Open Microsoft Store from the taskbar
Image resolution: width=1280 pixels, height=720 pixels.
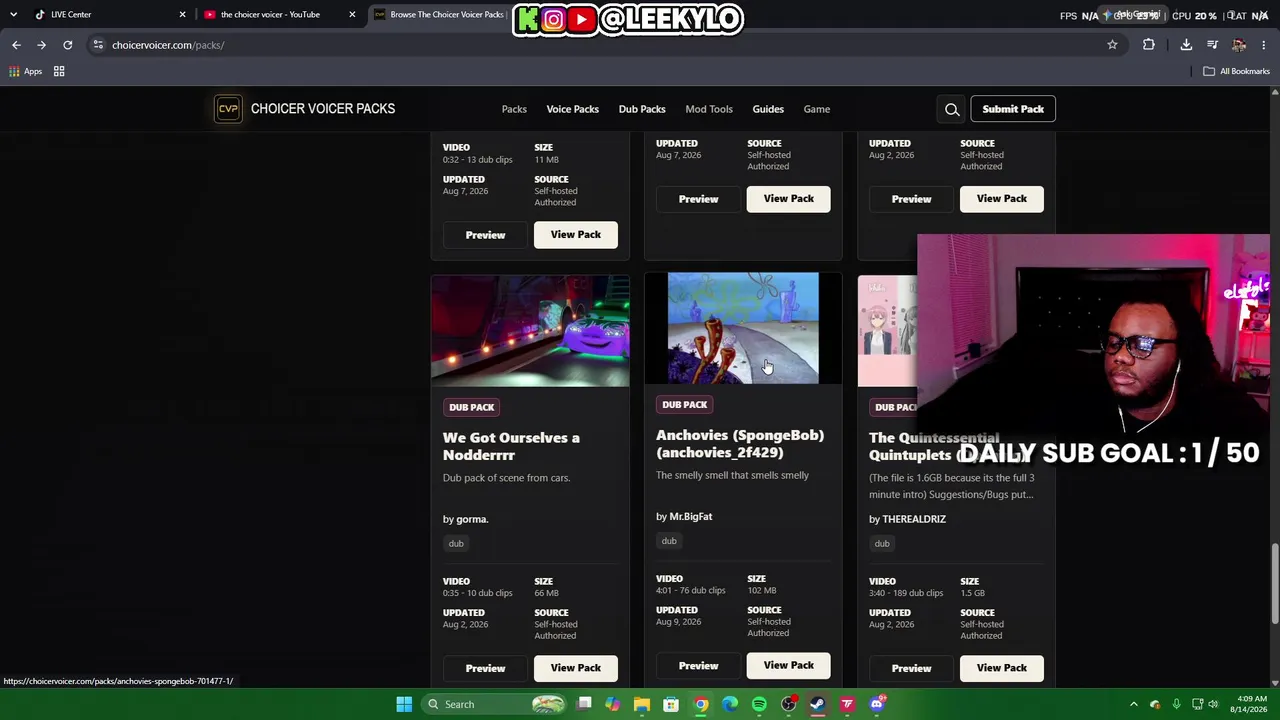671,704
